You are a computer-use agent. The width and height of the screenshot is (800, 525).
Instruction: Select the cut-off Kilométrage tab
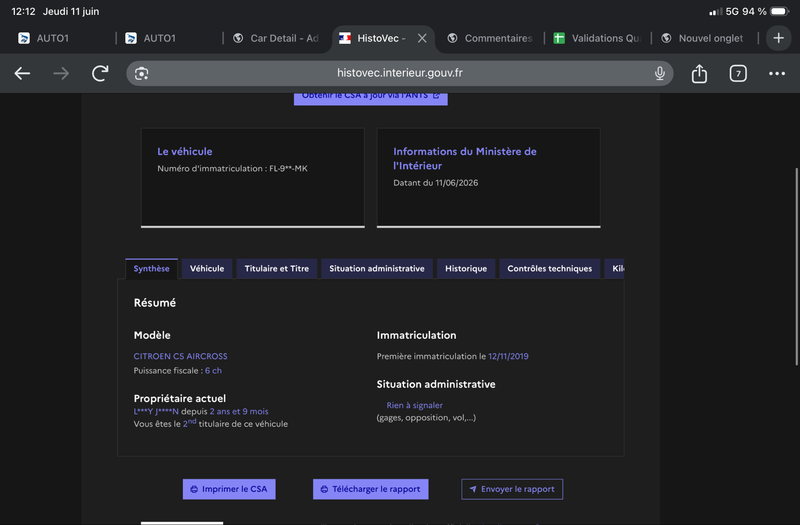[x=615, y=268]
